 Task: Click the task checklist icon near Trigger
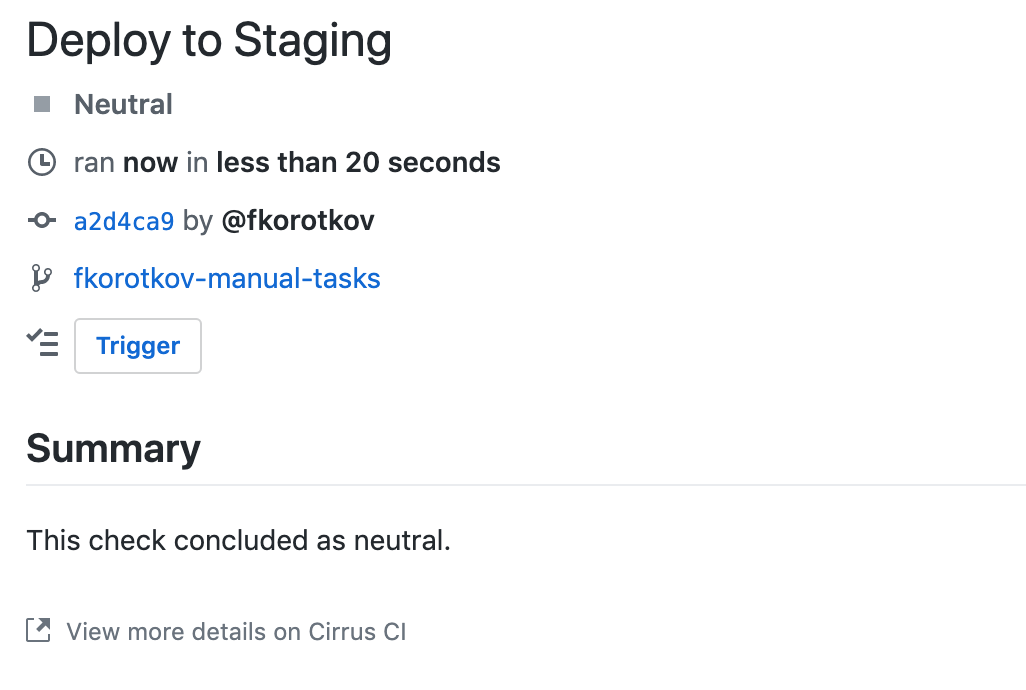(x=42, y=343)
